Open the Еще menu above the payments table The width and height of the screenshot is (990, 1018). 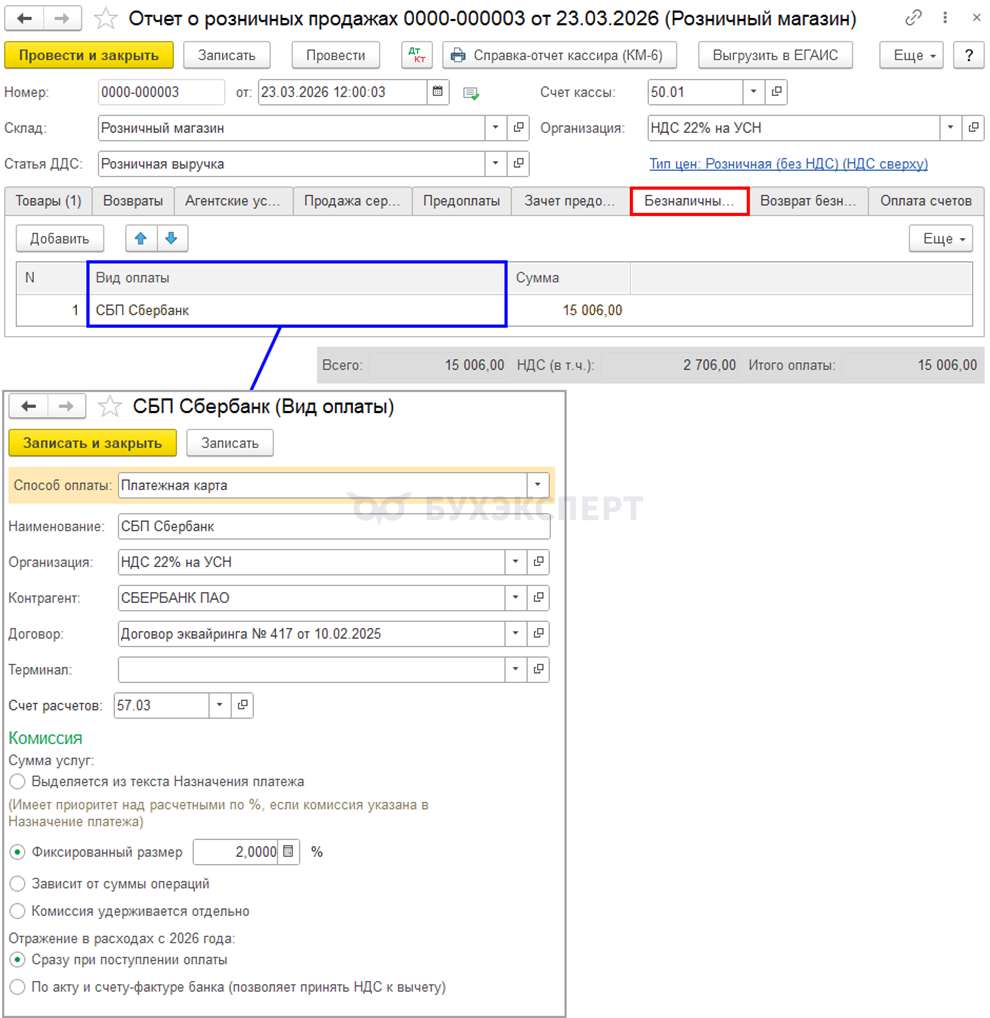click(x=941, y=238)
